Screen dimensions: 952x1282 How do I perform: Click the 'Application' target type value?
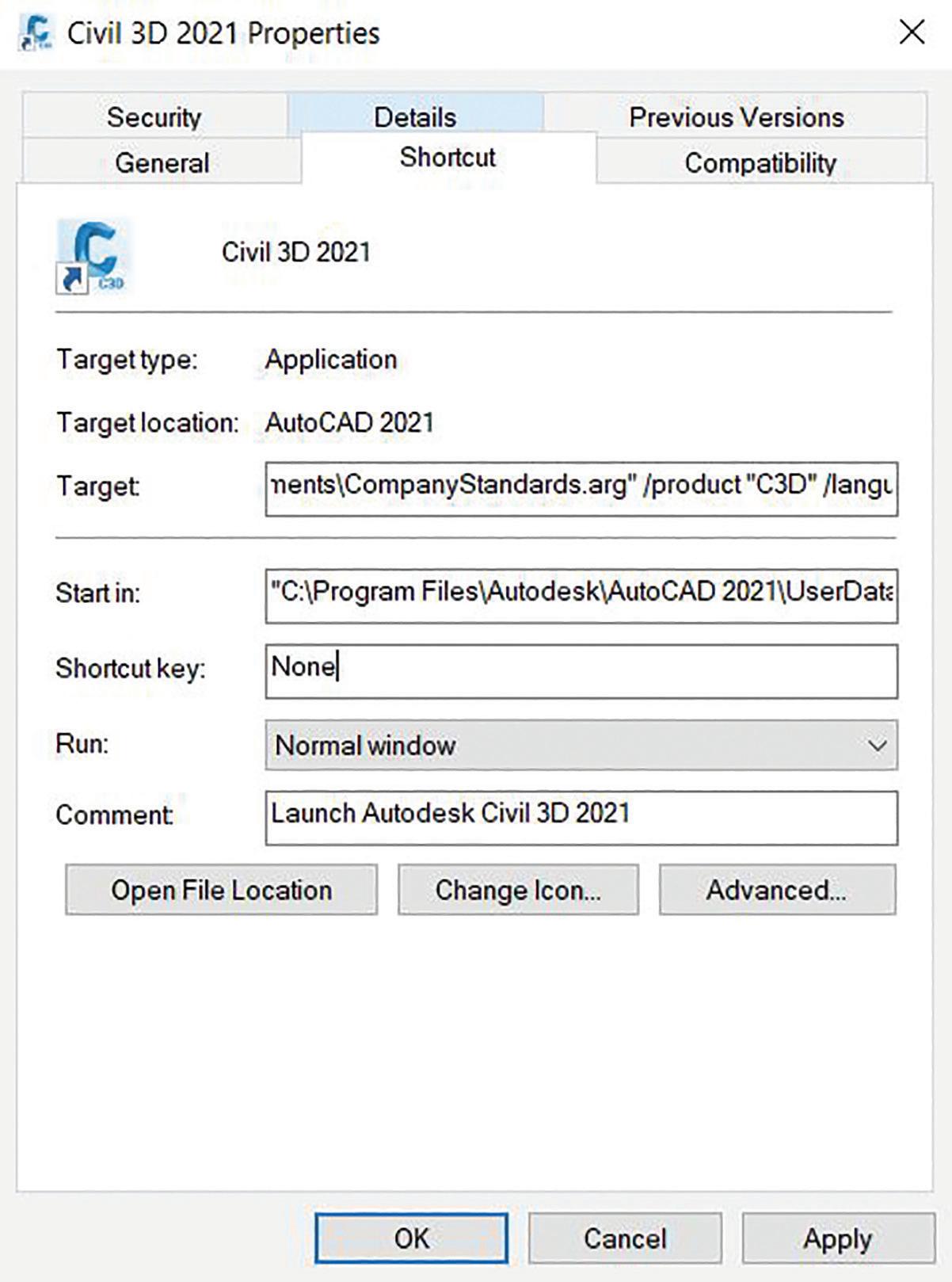(331, 360)
